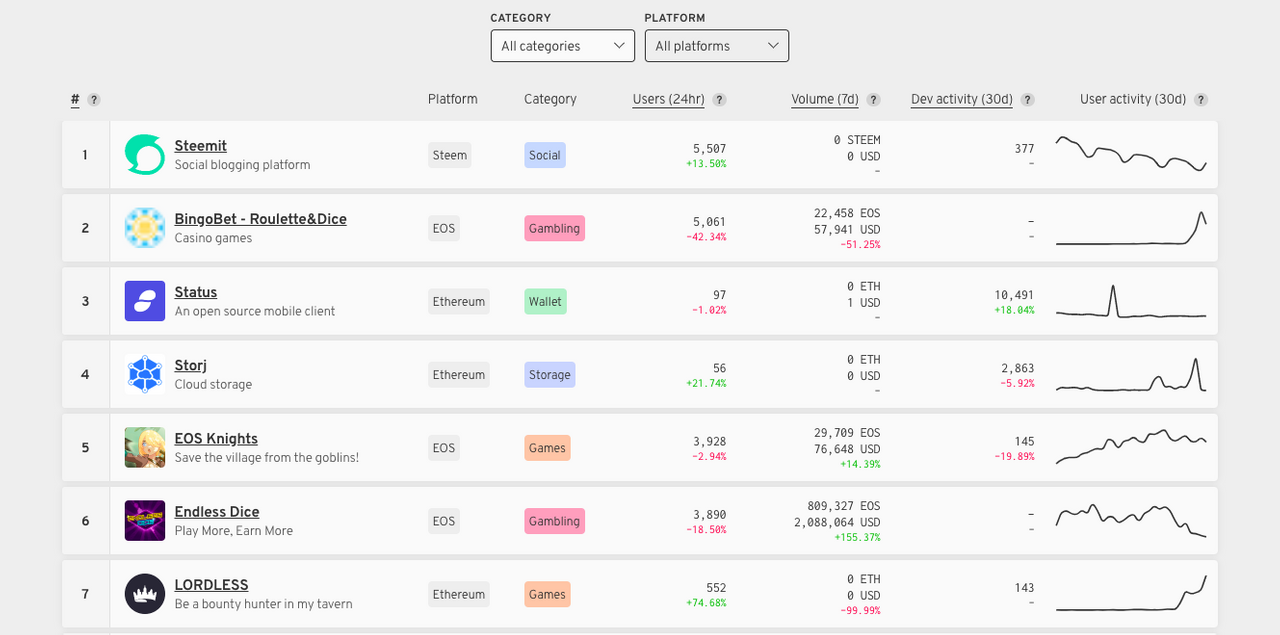Click the Games tag in EOS Knights row
Viewport: 1280px width, 635px height.
[547, 448]
